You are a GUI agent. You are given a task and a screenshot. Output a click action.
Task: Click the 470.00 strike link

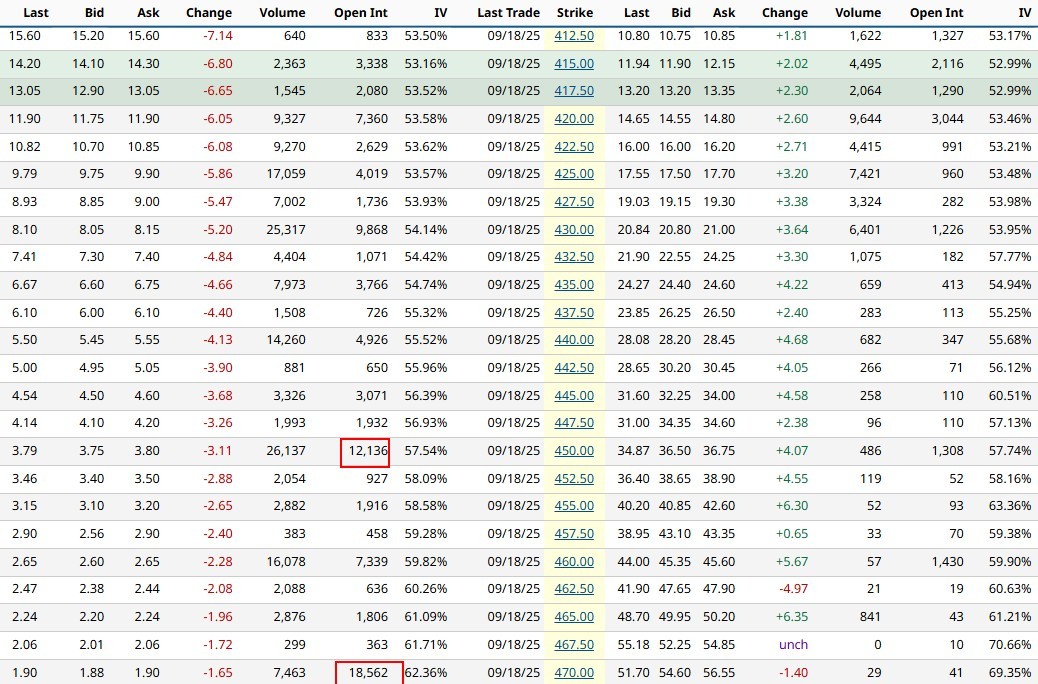pos(574,673)
